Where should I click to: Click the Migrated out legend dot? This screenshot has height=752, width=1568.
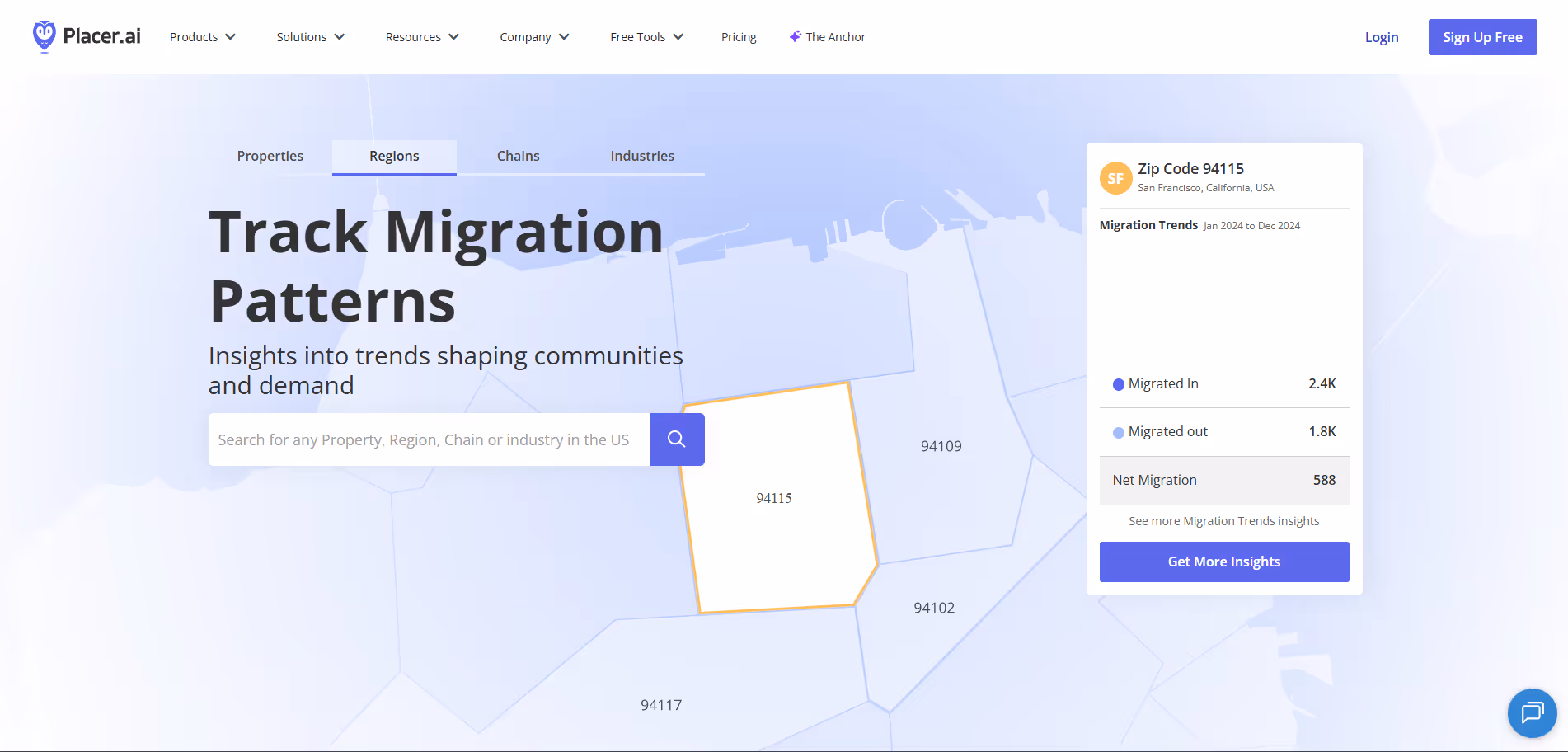coord(1119,433)
